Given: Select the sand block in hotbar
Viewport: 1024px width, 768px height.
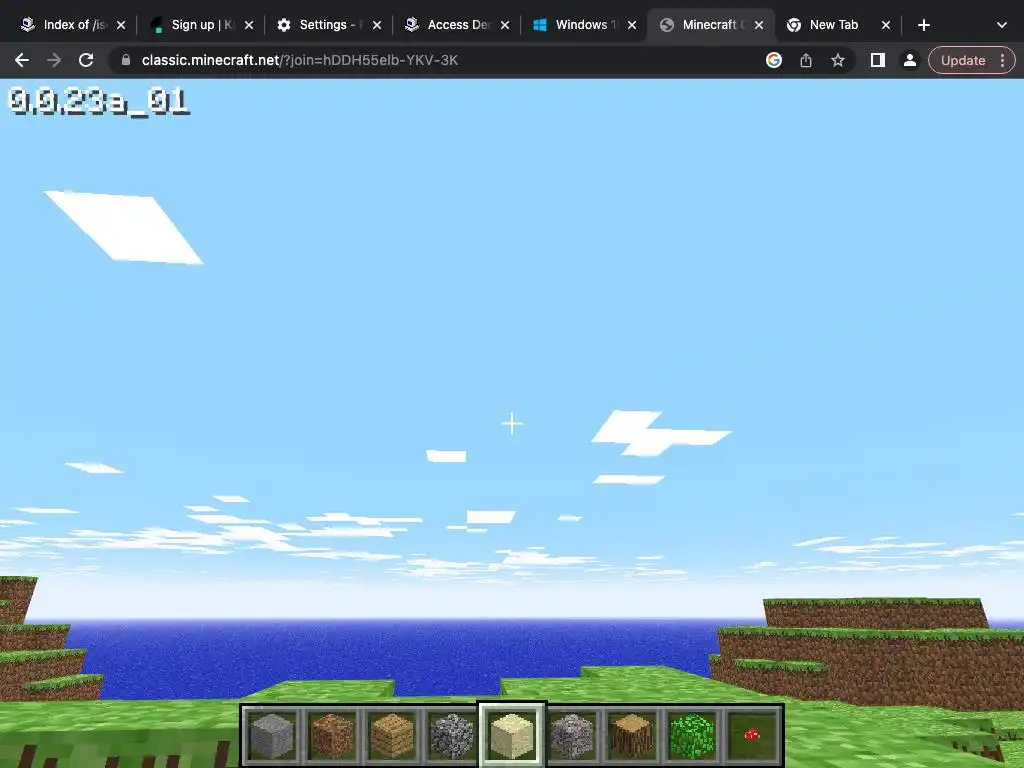Looking at the screenshot, I should tap(512, 735).
